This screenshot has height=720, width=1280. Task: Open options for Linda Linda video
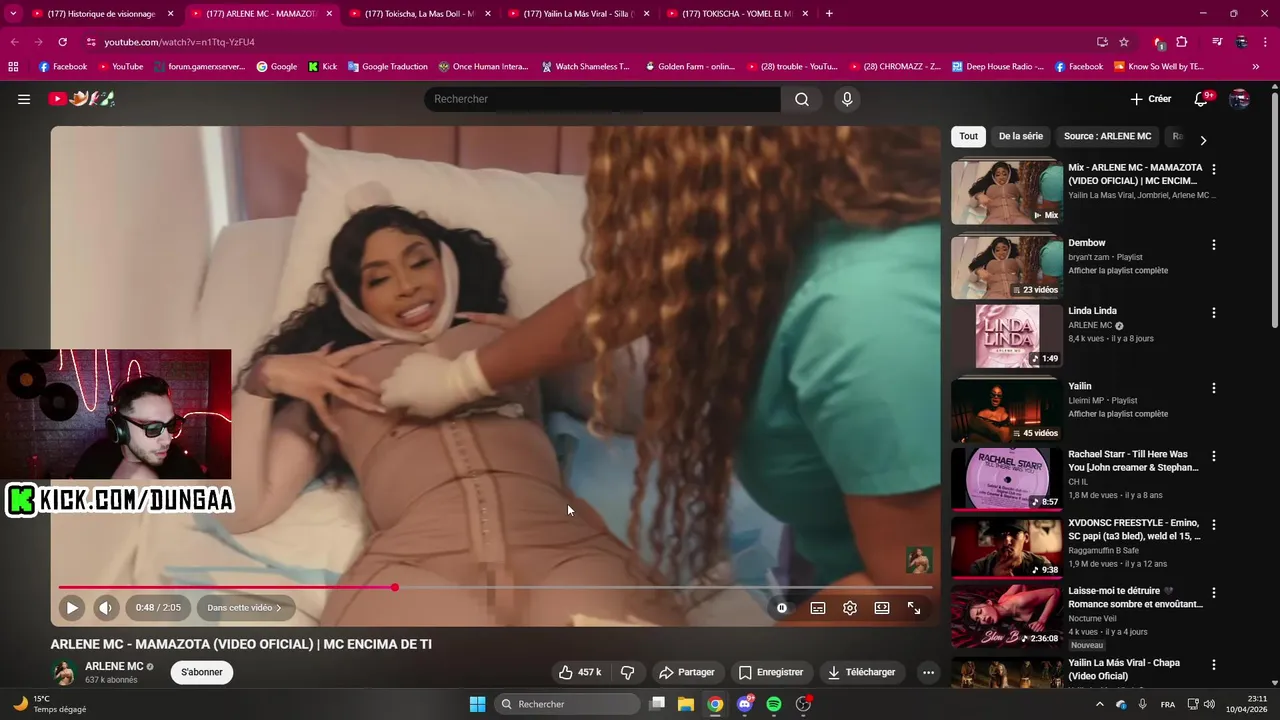tap(1214, 312)
